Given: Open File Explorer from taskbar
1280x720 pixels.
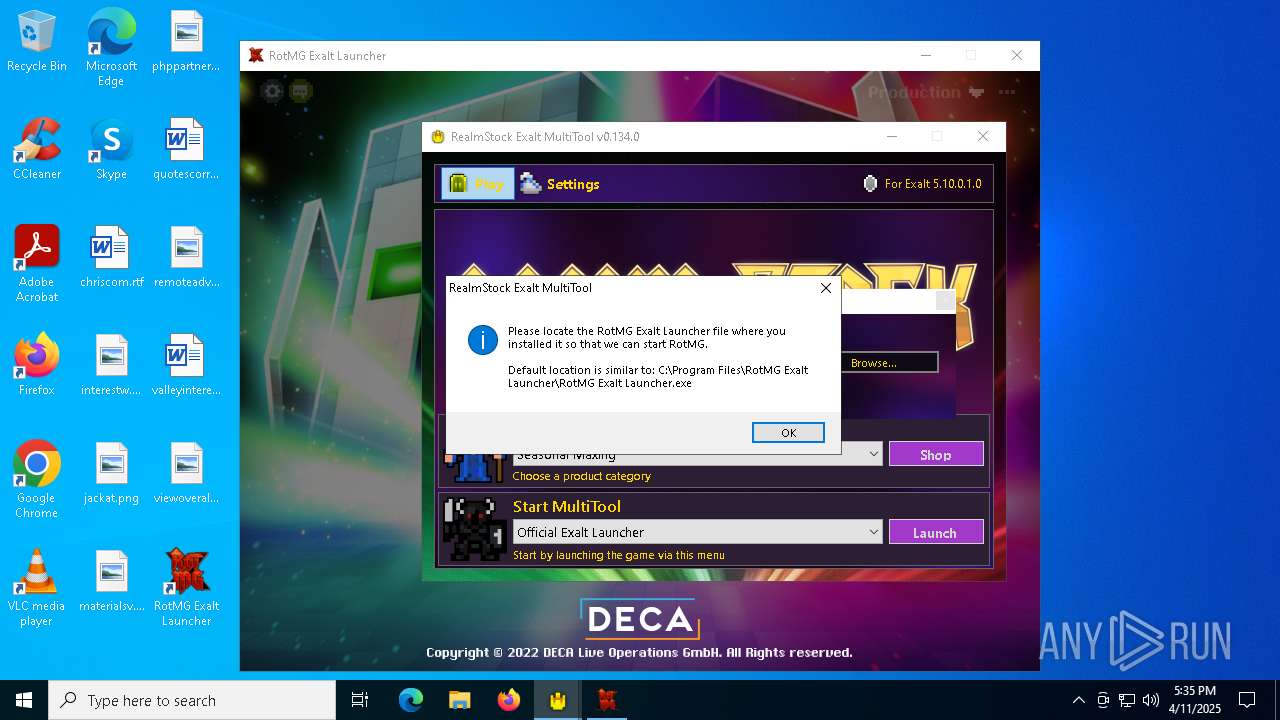Looking at the screenshot, I should [460, 700].
